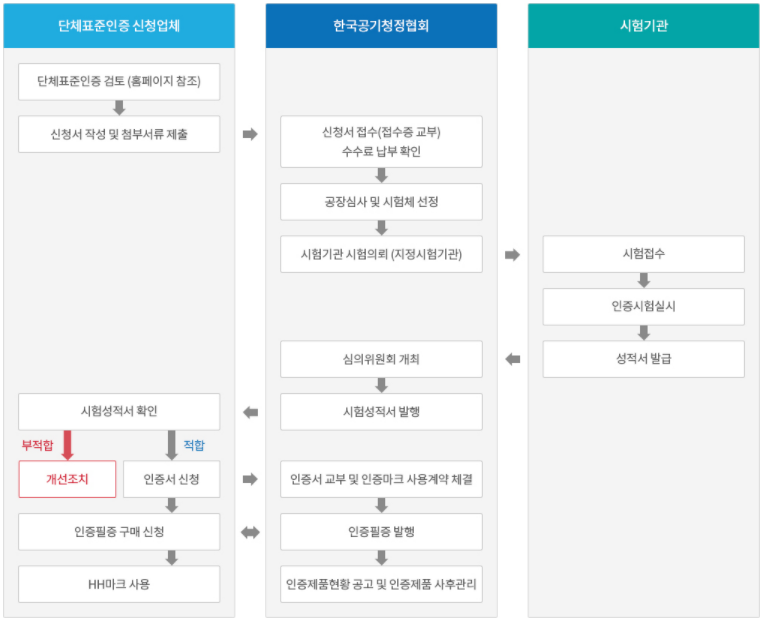This screenshot has width=765, height=623.
Task: Click the right arrow after 신청서 작성 및 첨부서류 제출
Action: (x=250, y=134)
